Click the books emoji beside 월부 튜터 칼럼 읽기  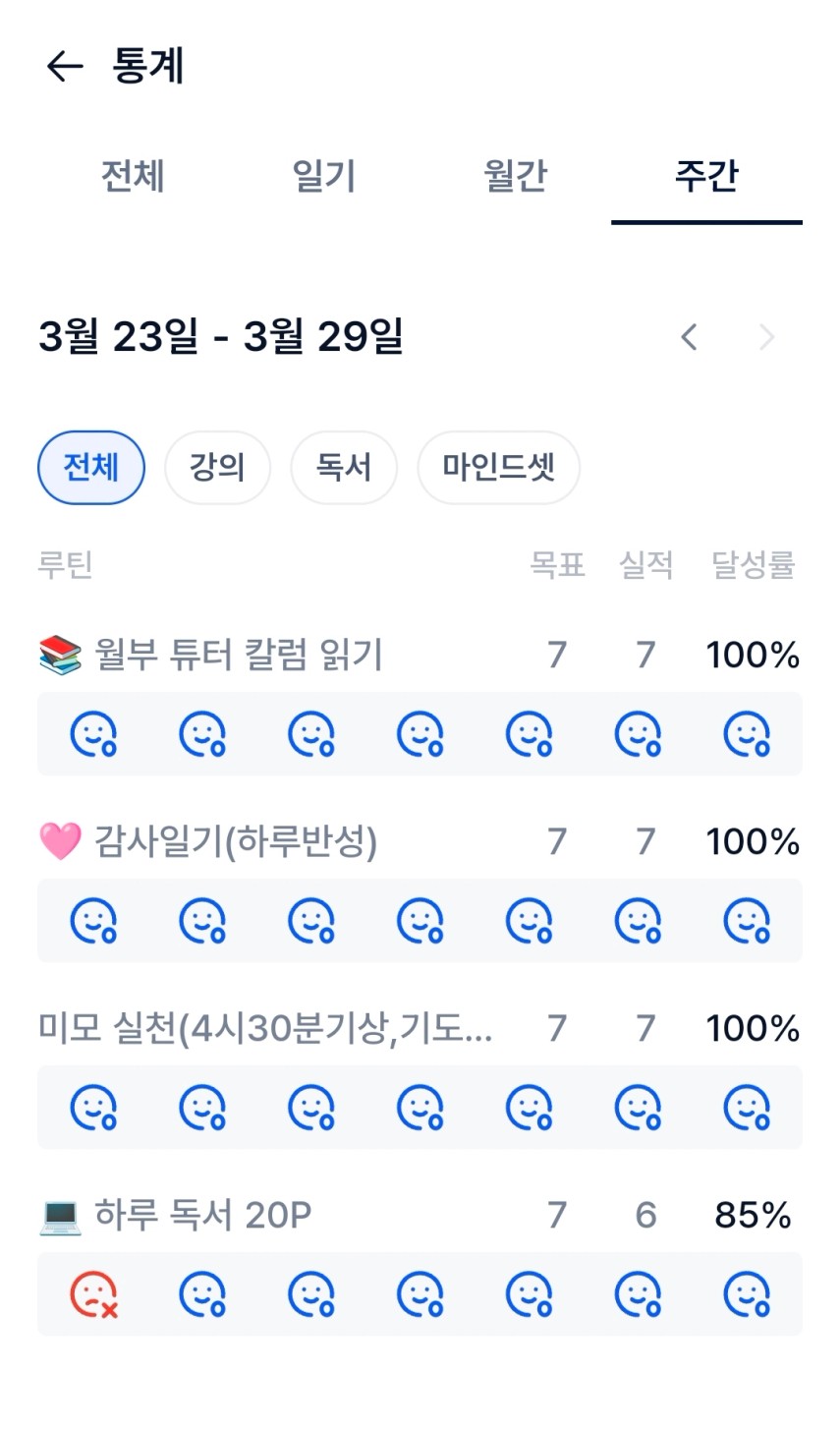click(60, 655)
